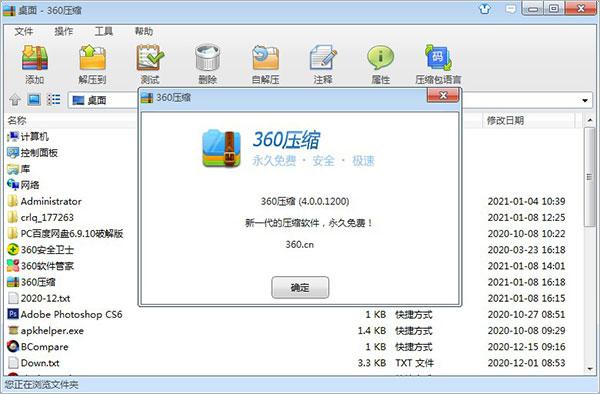This screenshot has height=394, width=600.
Task: Click the 测试 (Test) toolbar icon
Action: tap(150, 57)
